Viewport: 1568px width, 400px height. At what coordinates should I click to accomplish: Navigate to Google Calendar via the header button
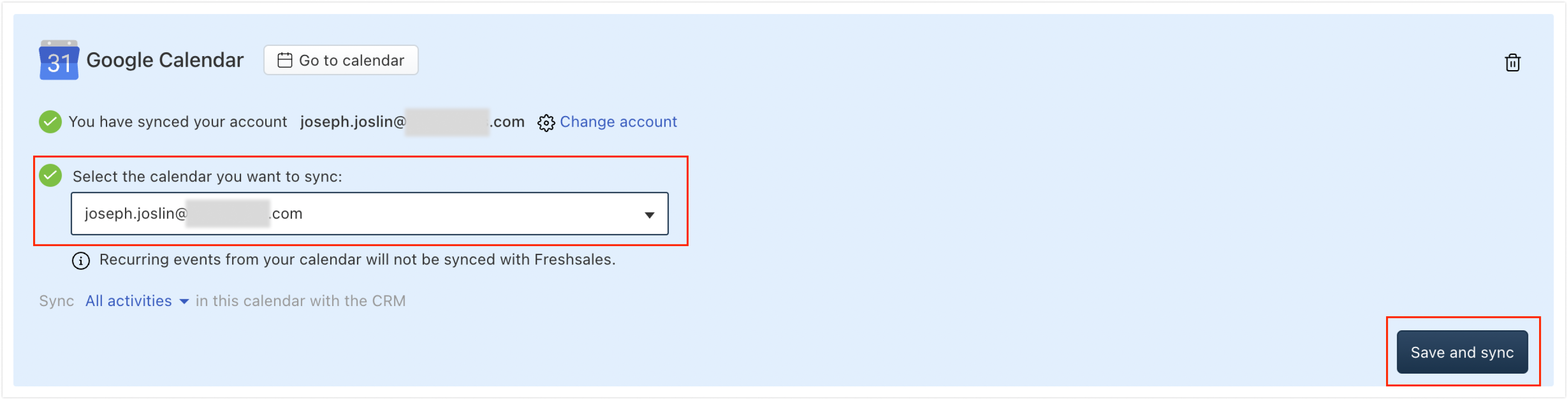coord(341,60)
